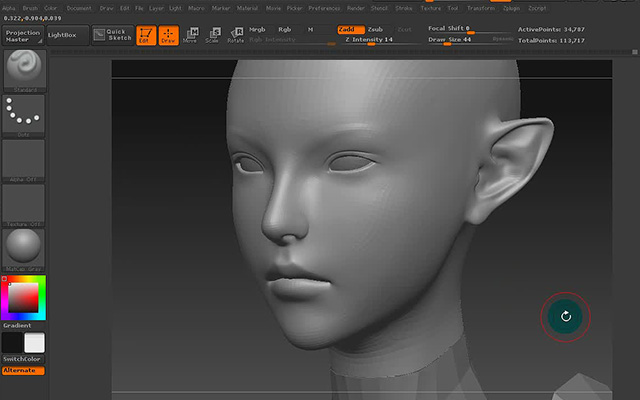The width and height of the screenshot is (640, 400).
Task: Open the Material menu
Action: pyautogui.click(x=247, y=8)
